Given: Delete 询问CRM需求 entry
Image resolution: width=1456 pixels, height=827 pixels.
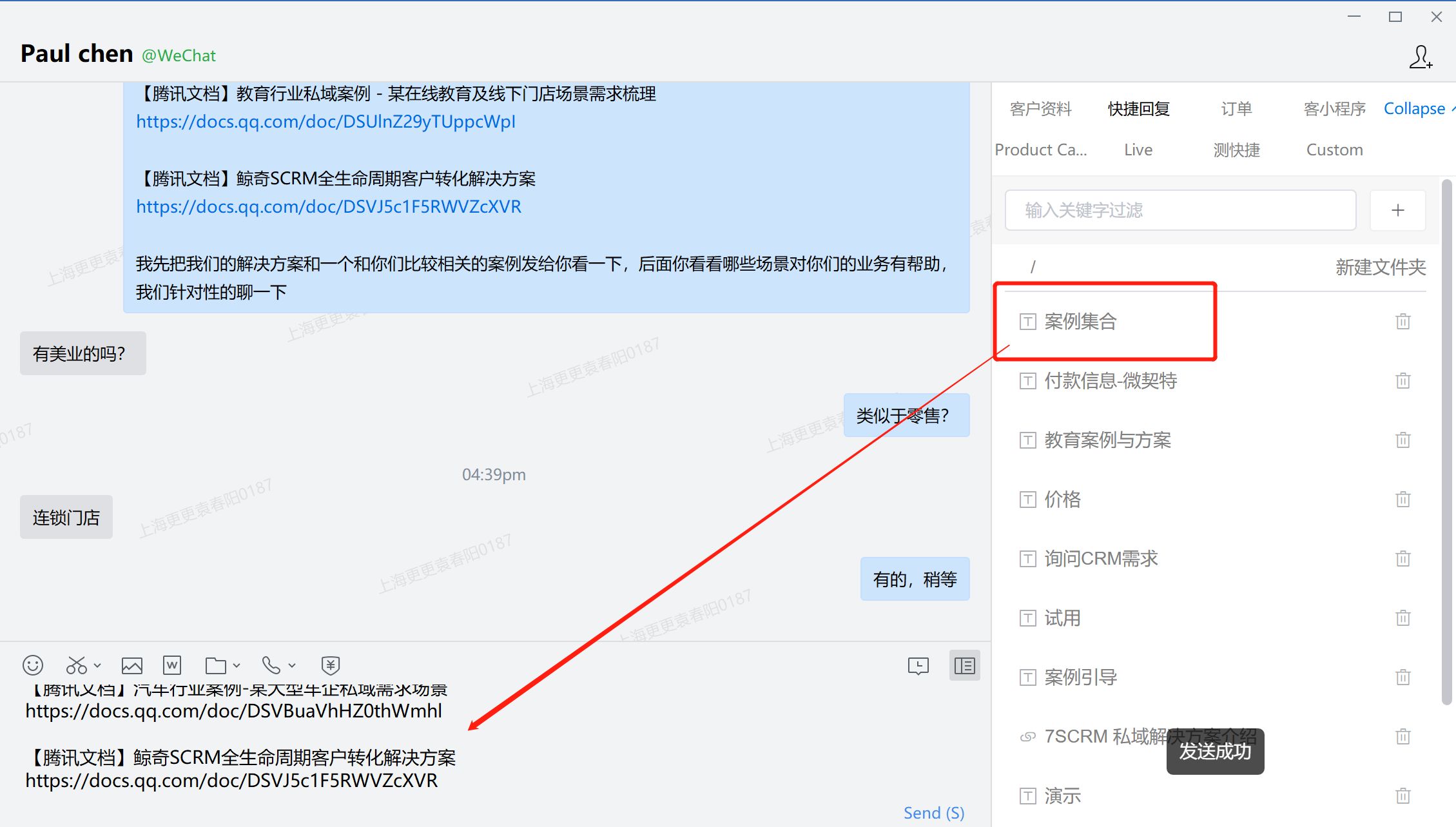Looking at the screenshot, I should [1403, 558].
